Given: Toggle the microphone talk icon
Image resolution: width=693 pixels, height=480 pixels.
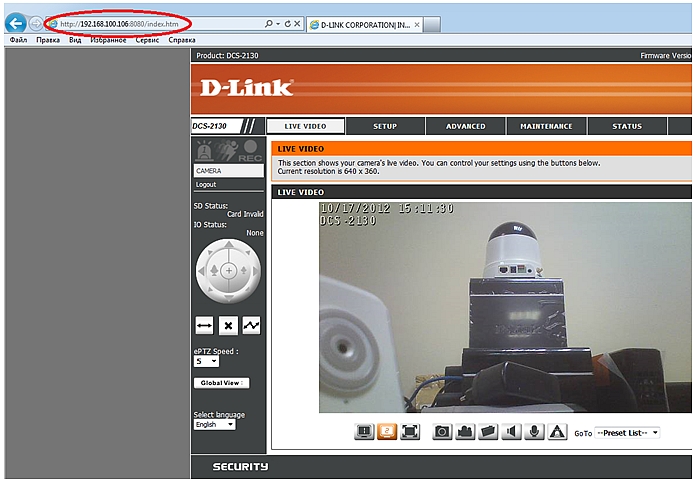Looking at the screenshot, I should [535, 432].
